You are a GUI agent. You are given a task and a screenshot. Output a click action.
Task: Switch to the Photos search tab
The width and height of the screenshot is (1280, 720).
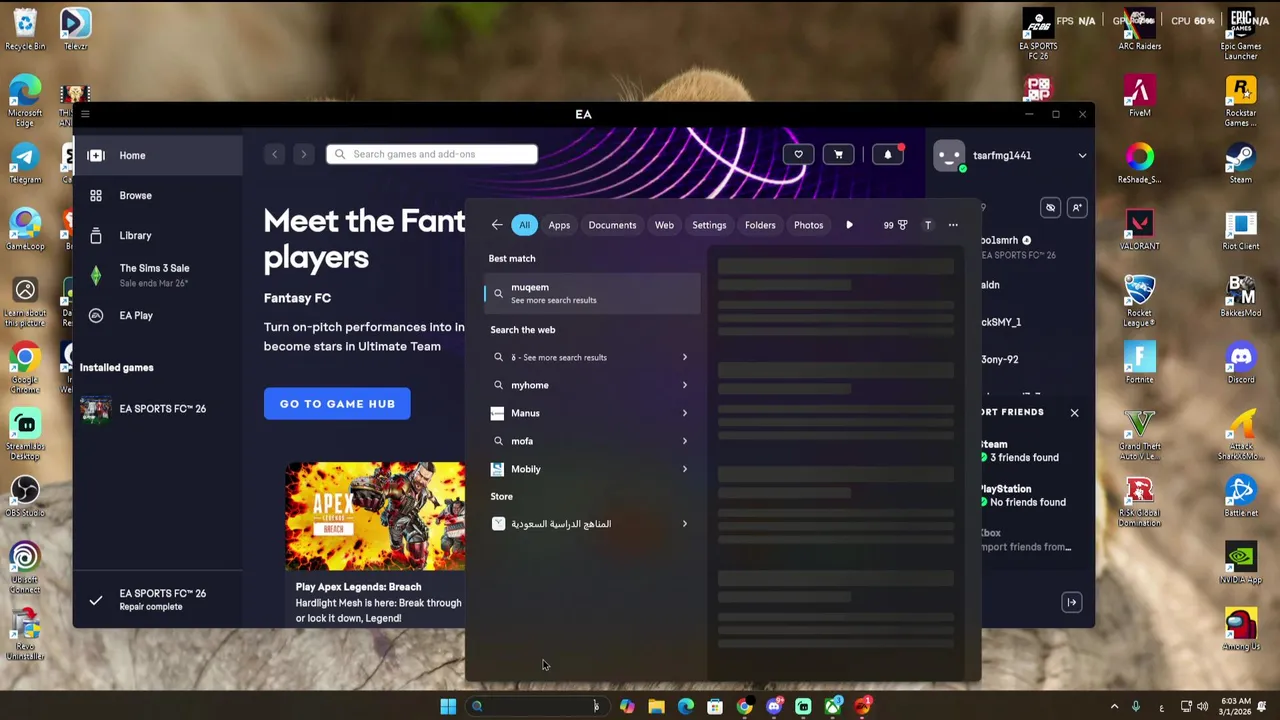[808, 225]
